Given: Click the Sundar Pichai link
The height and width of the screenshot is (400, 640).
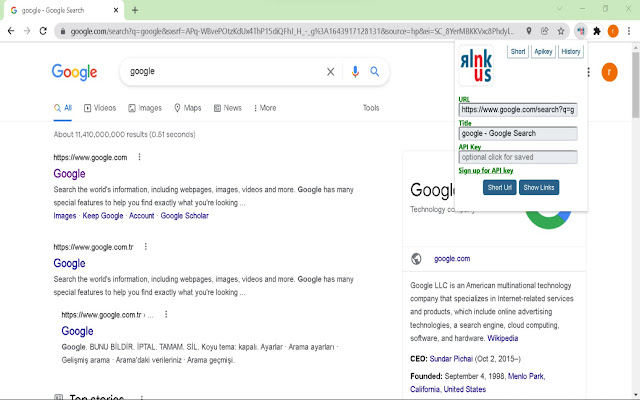Looking at the screenshot, I should 451,359.
